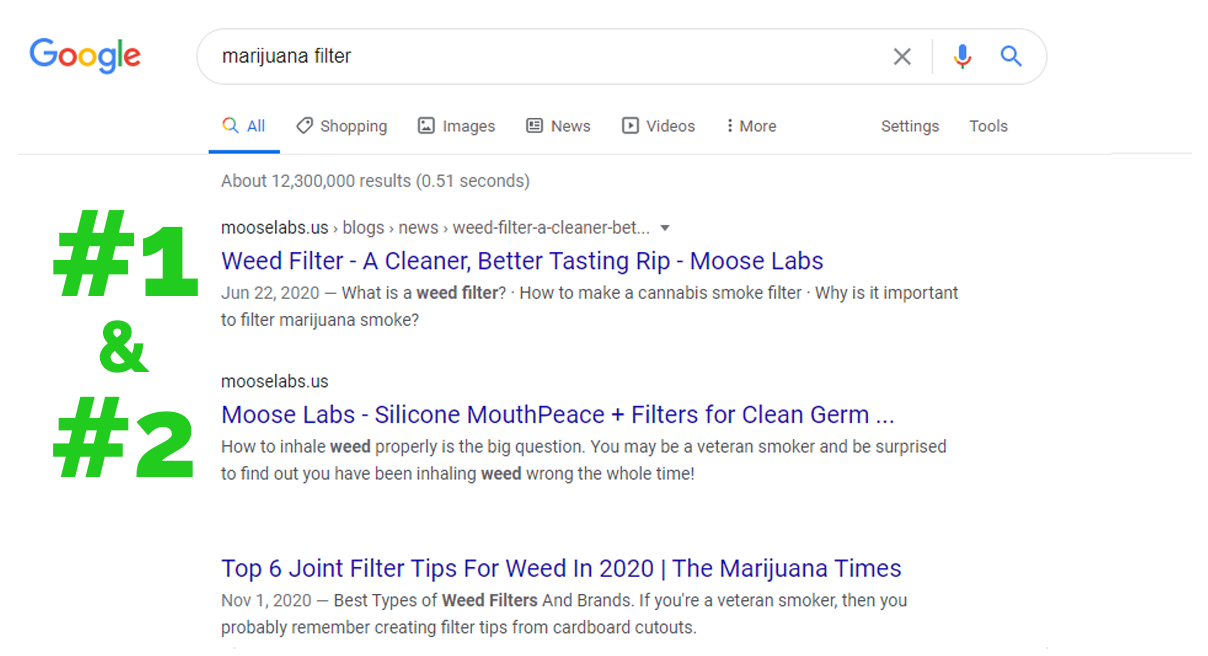This screenshot has width=1208, height=656.
Task: Click the News tab newspaper icon
Action: (535, 126)
